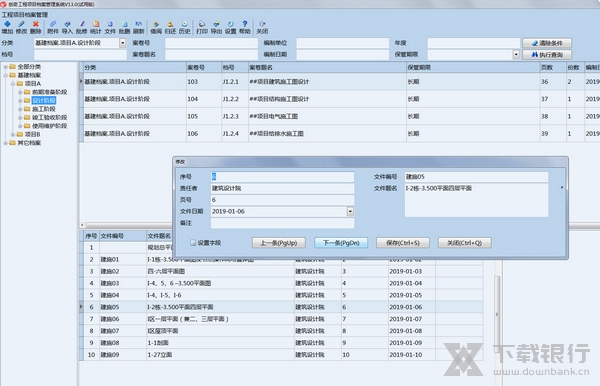Click the 修改 (edit) pencil toolbar icon
600x386 pixels.
(21, 27)
